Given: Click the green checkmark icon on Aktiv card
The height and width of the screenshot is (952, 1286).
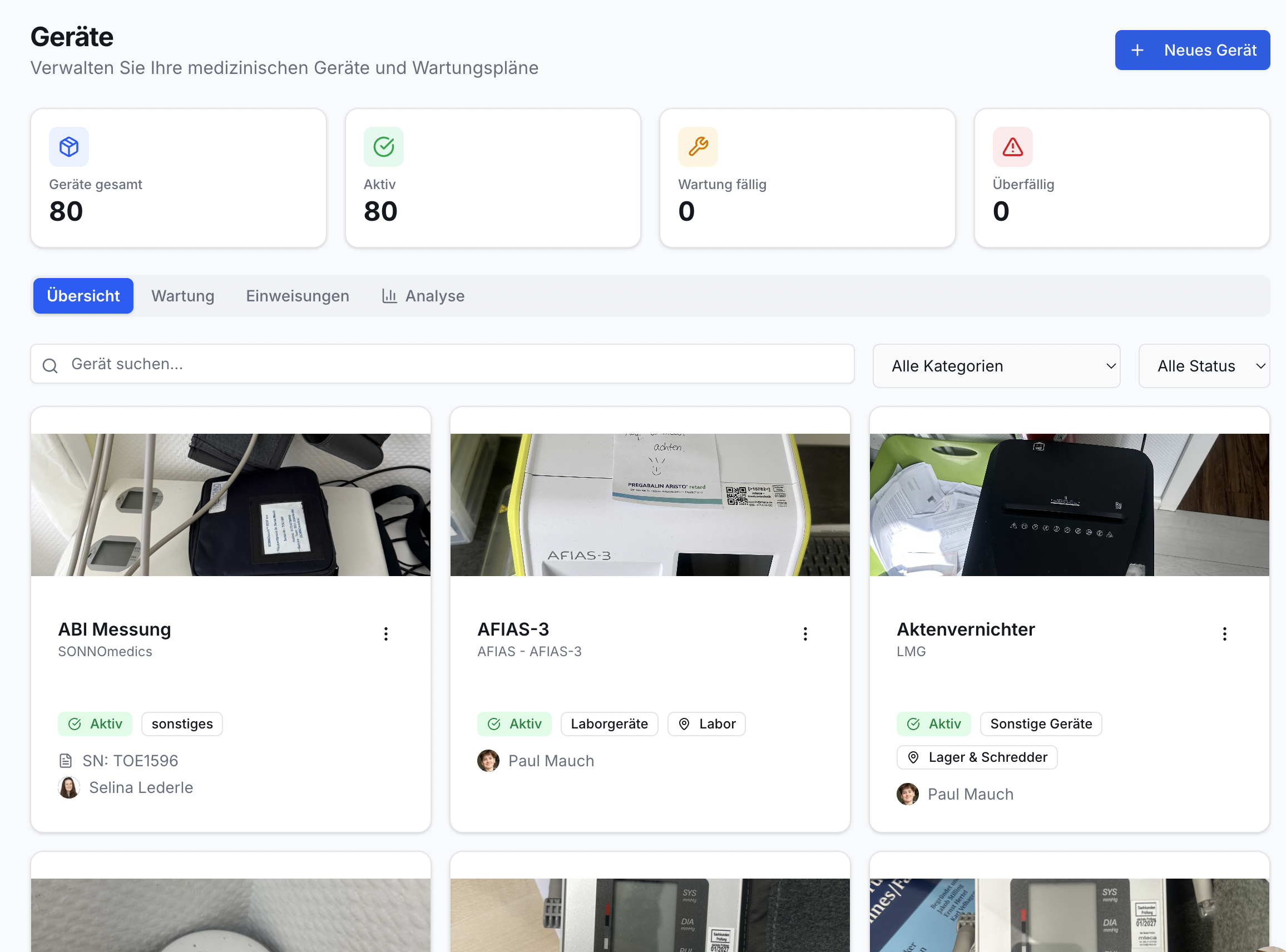Looking at the screenshot, I should (383, 147).
